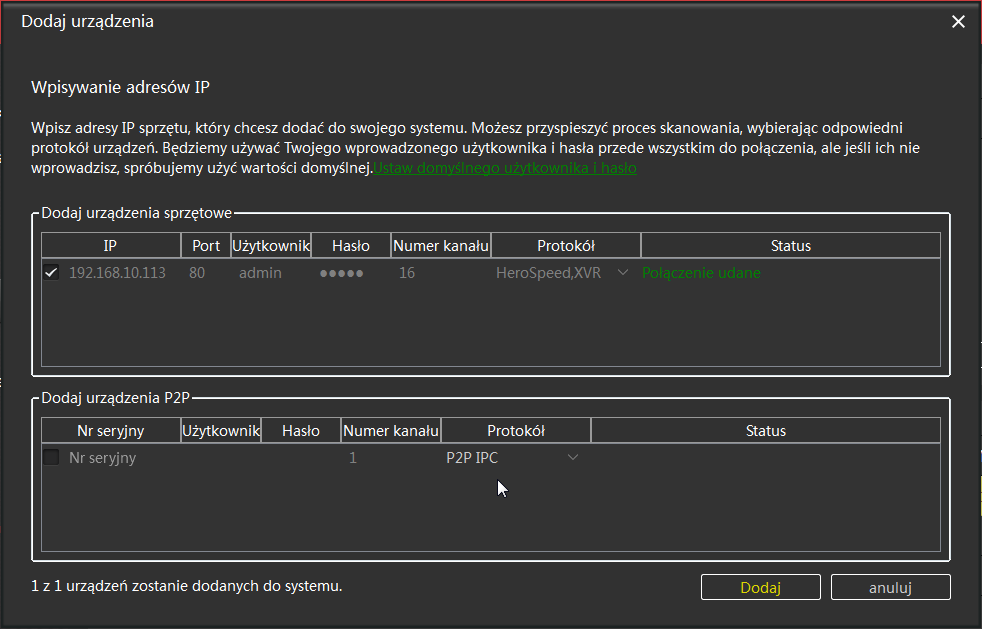The width and height of the screenshot is (982, 629).
Task: Click the Protokół column header
Action: tap(566, 245)
